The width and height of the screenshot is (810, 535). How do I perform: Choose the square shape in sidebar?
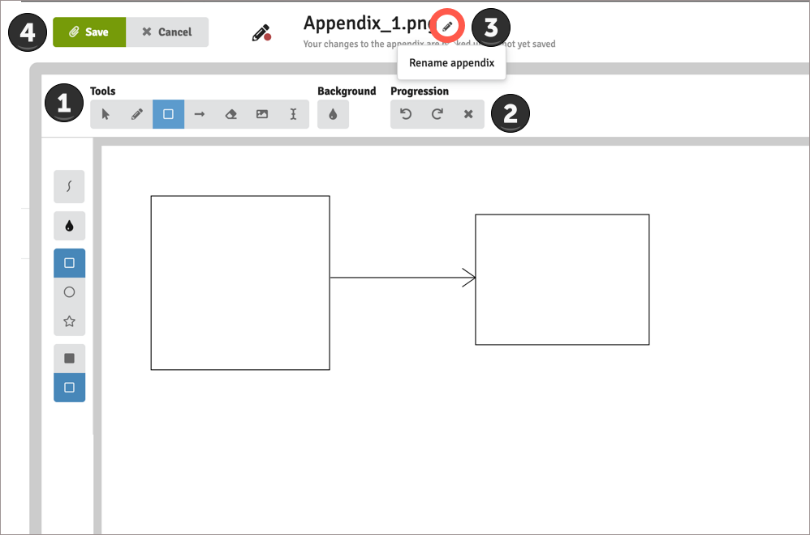[x=69, y=263]
